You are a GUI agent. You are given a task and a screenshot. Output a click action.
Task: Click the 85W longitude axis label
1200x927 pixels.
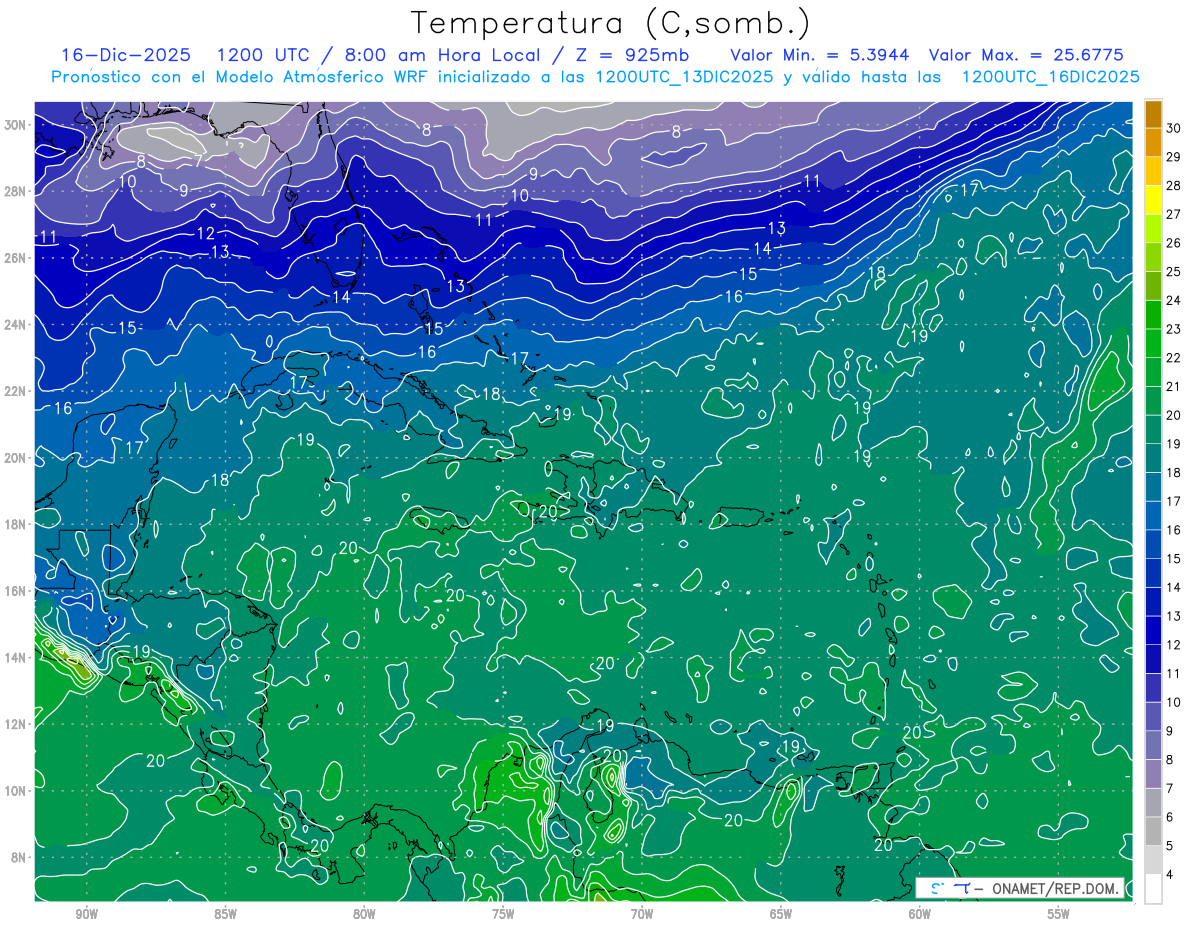225,914
